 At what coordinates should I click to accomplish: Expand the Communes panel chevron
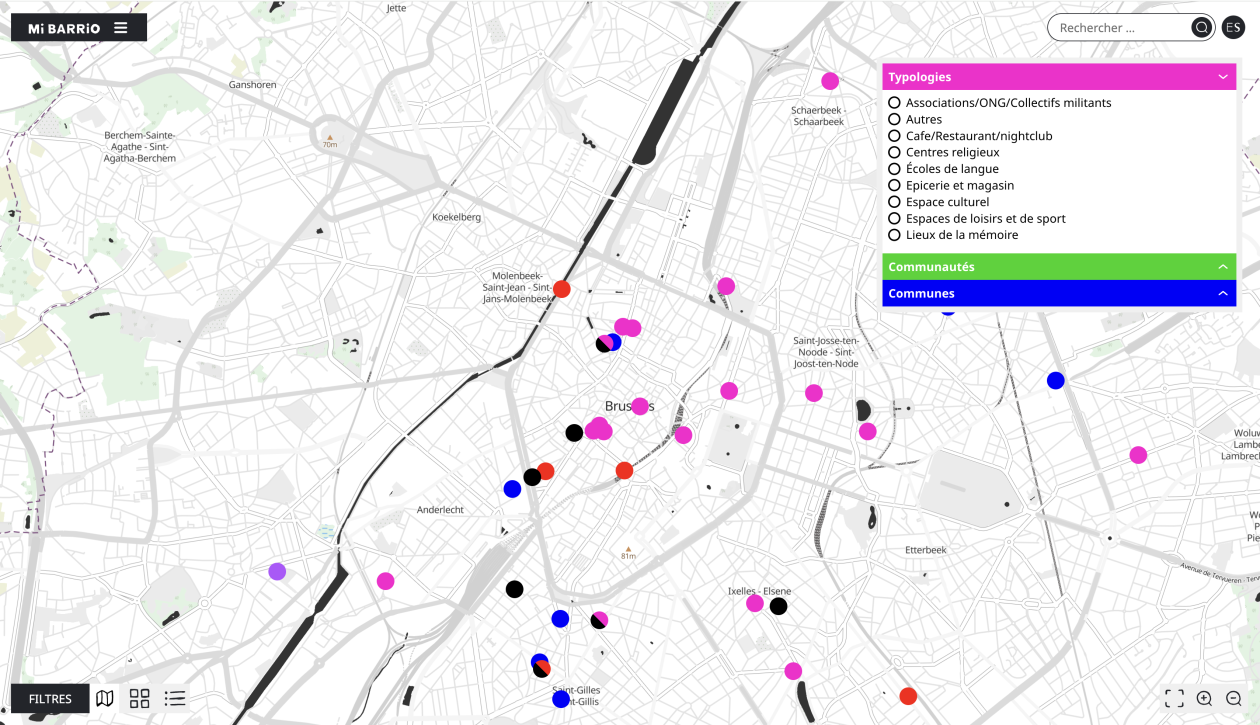tap(1222, 293)
